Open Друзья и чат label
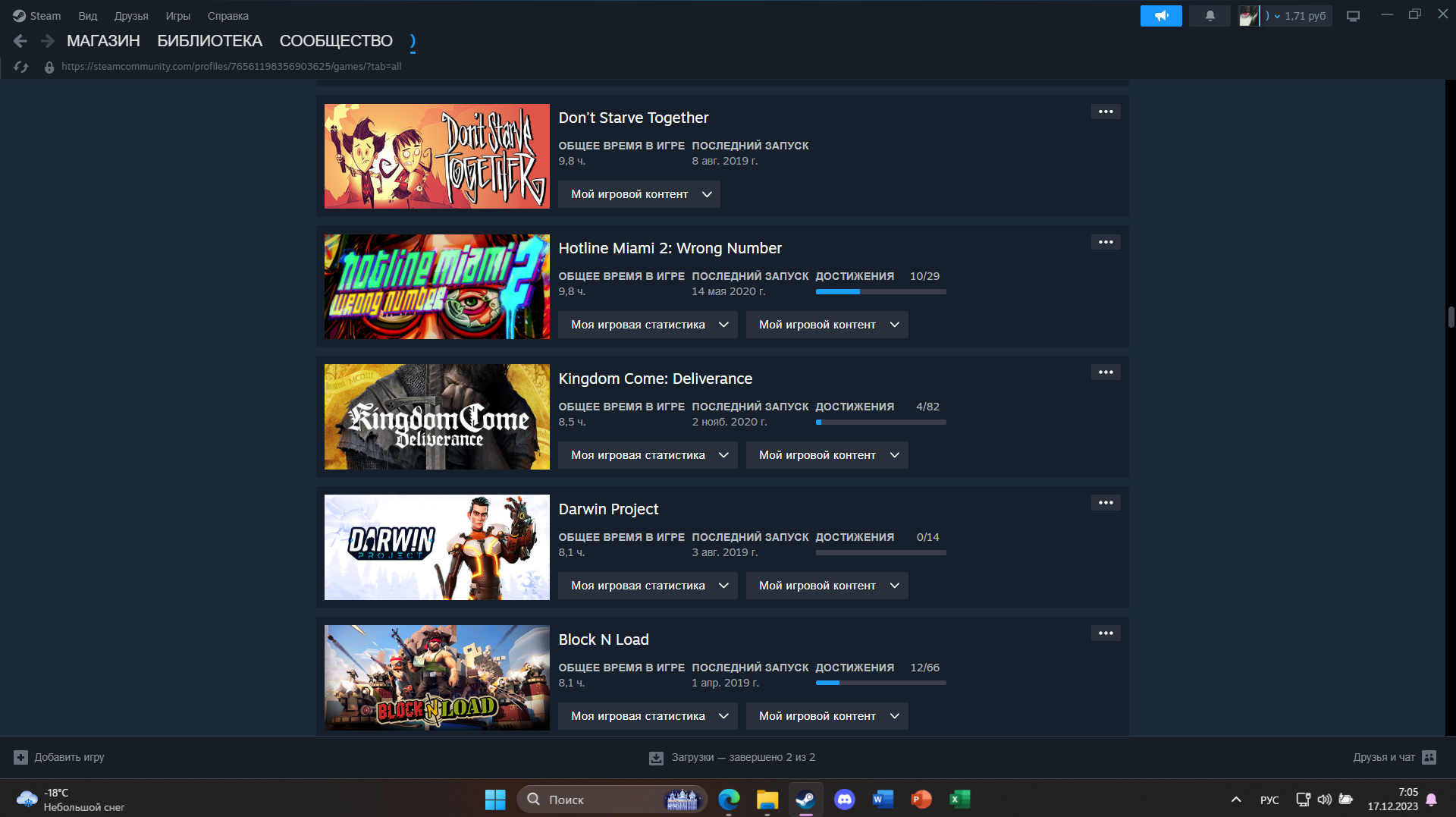 pos(1384,757)
